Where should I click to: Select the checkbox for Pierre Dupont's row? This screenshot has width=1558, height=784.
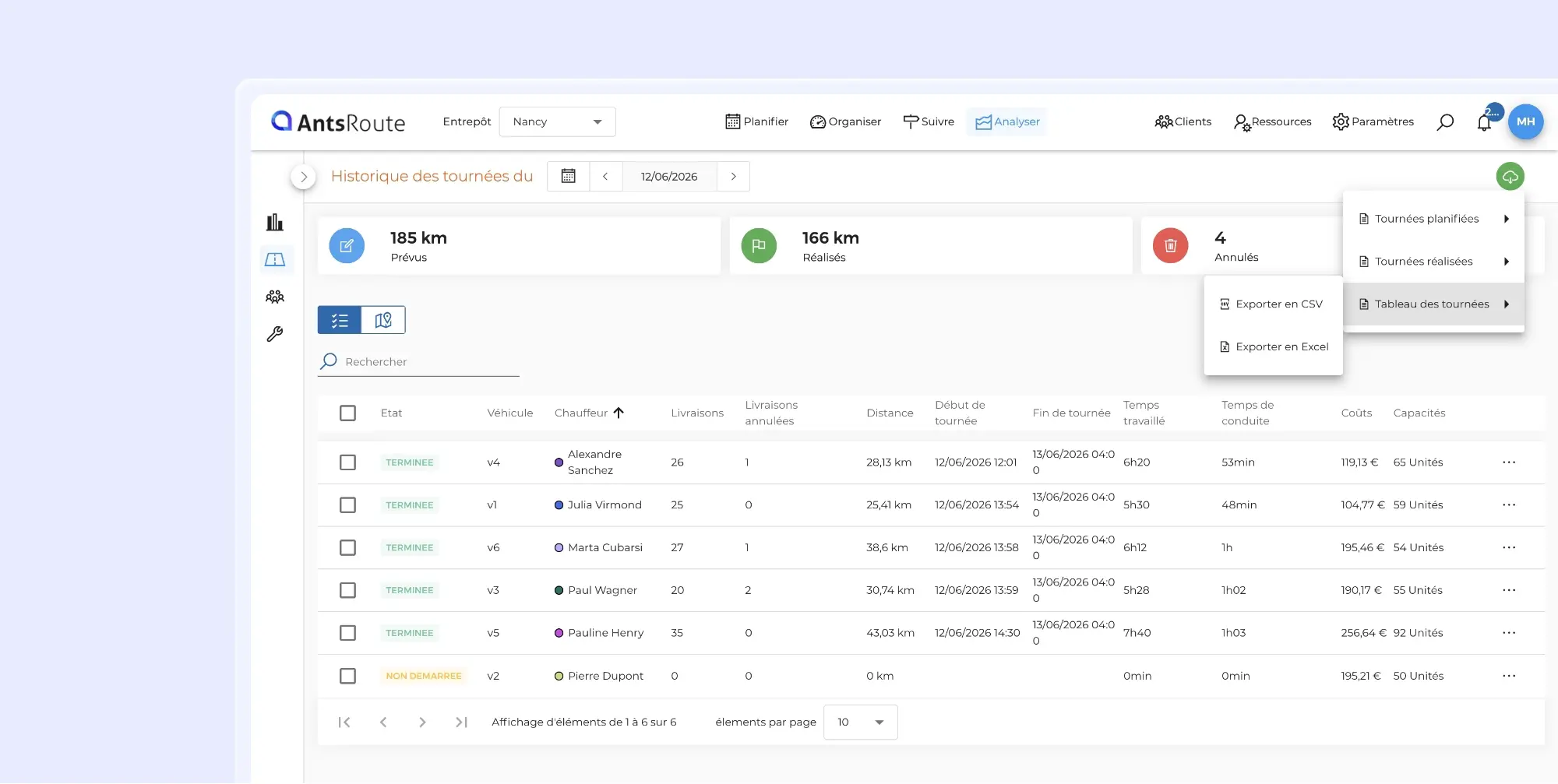coord(347,676)
